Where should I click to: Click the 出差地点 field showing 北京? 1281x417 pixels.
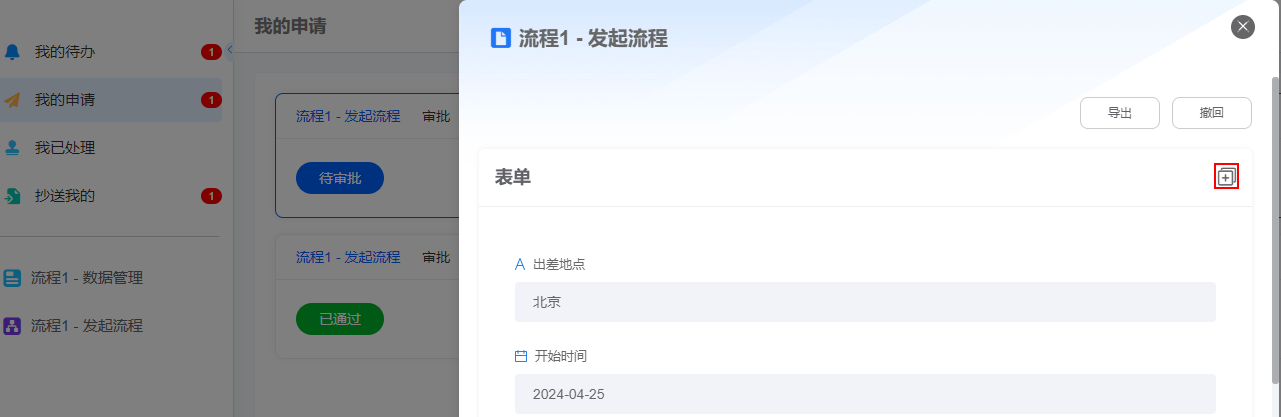tap(865, 302)
